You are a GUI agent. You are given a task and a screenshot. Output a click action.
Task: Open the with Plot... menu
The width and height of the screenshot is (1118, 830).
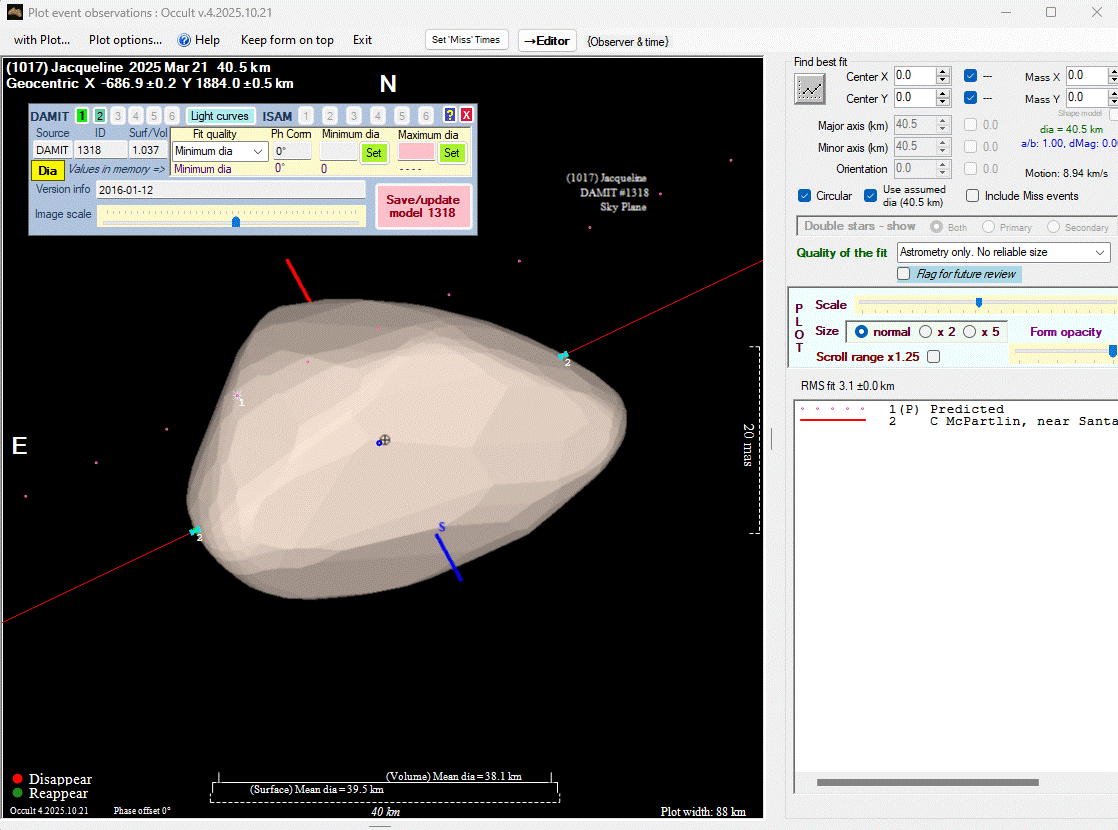[x=41, y=40]
